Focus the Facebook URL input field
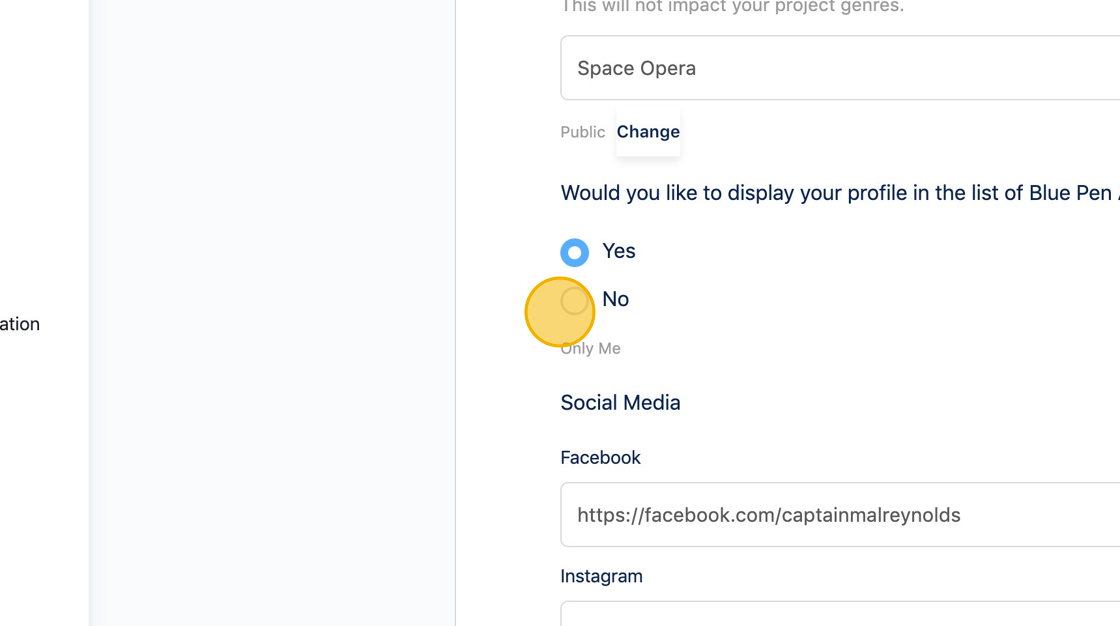Image resolution: width=1120 pixels, height=626 pixels. point(840,515)
